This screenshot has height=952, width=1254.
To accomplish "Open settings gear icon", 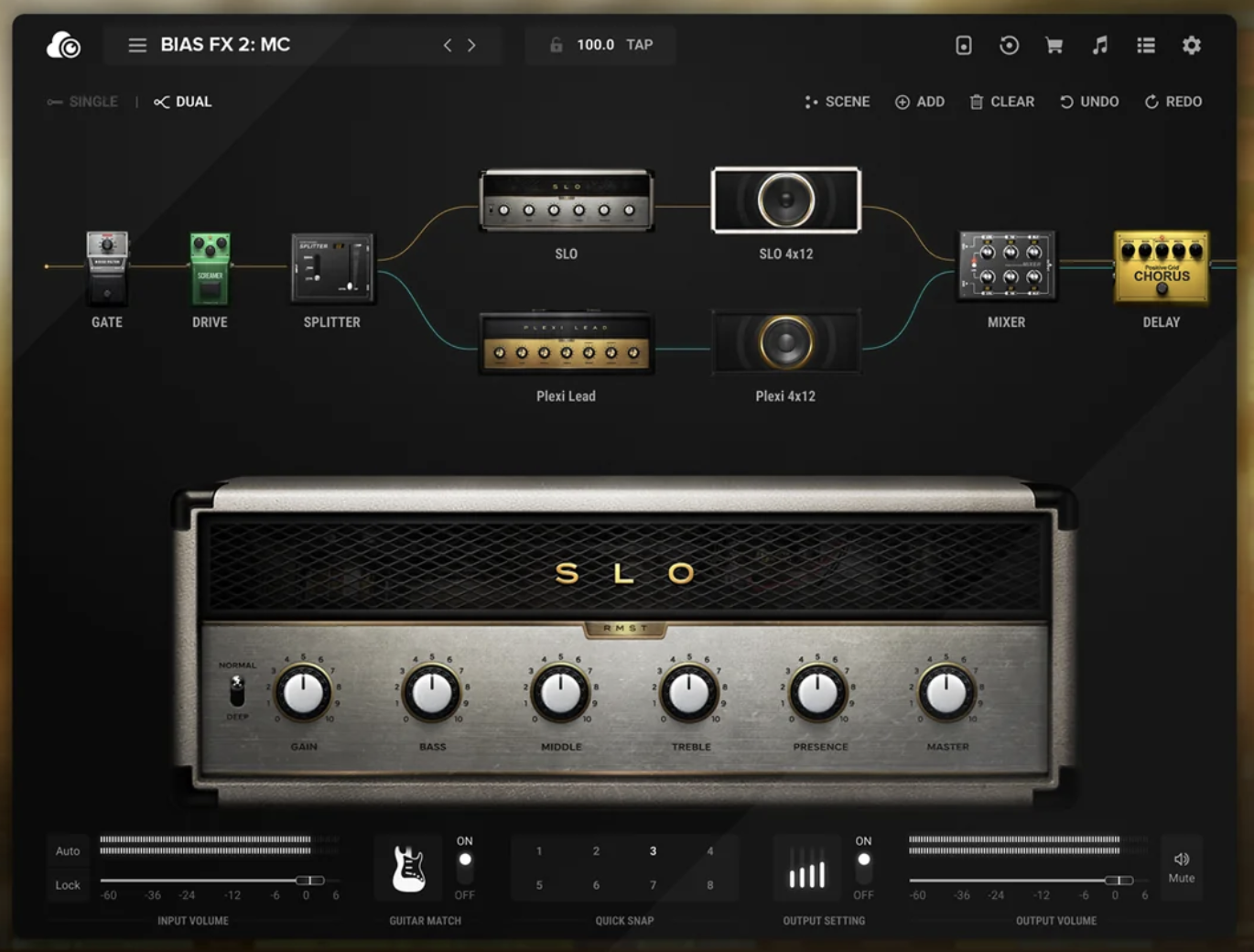I will pos(1191,45).
